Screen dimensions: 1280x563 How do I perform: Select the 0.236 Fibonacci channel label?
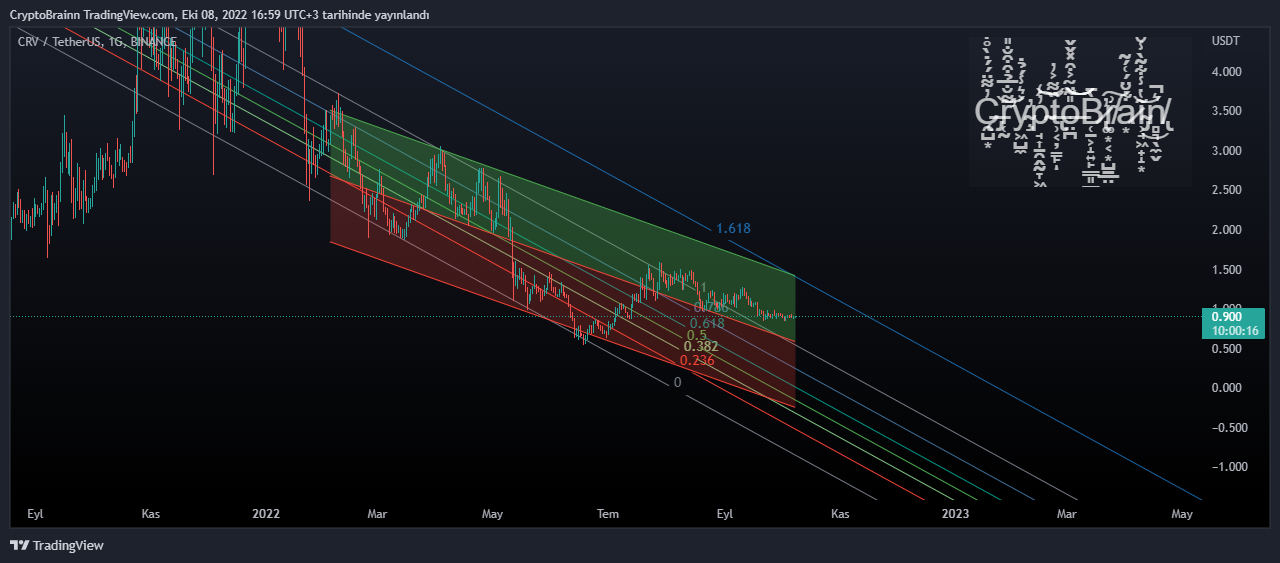pos(697,360)
